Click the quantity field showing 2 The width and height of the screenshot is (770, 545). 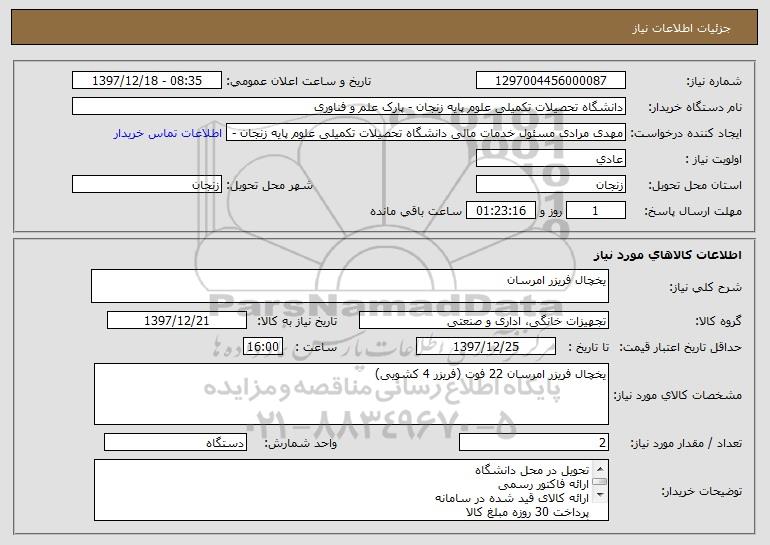[534, 442]
